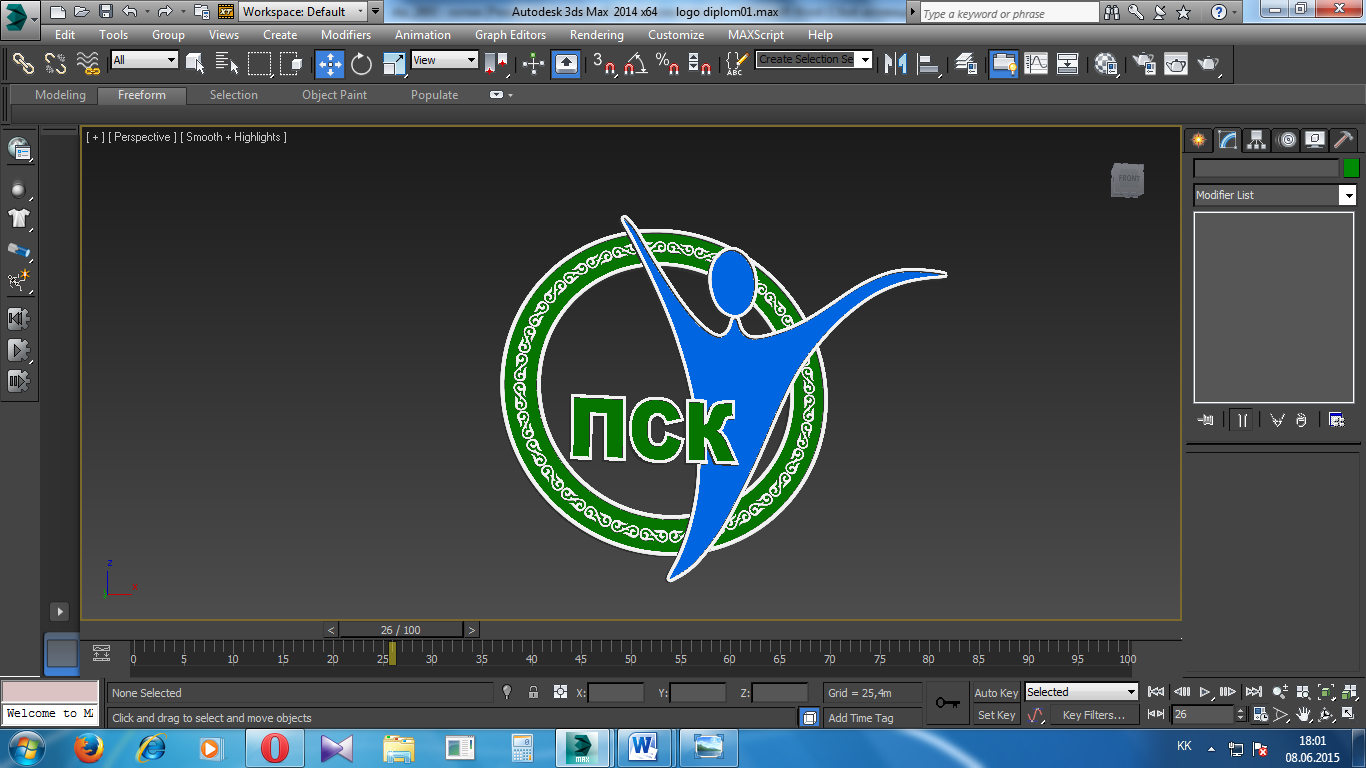Screen dimensions: 1366x768
Task: Expand the ribbon minimize options arrow
Action: (x=510, y=95)
